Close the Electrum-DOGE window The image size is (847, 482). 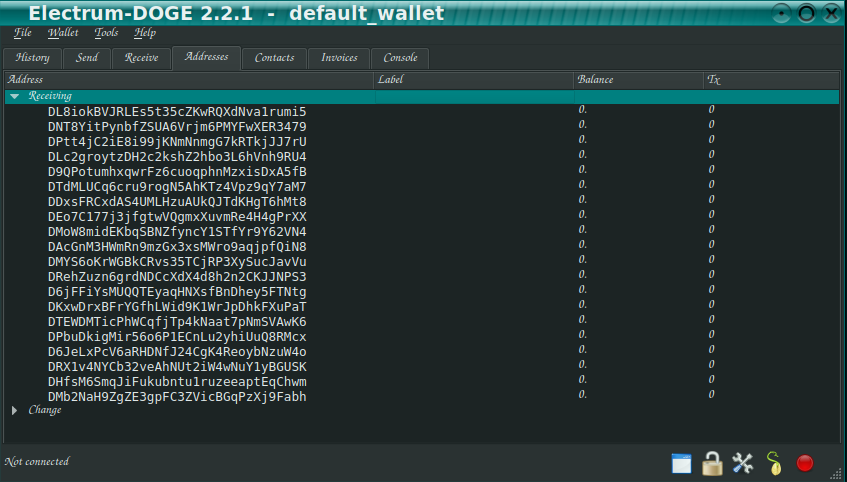(x=832, y=13)
